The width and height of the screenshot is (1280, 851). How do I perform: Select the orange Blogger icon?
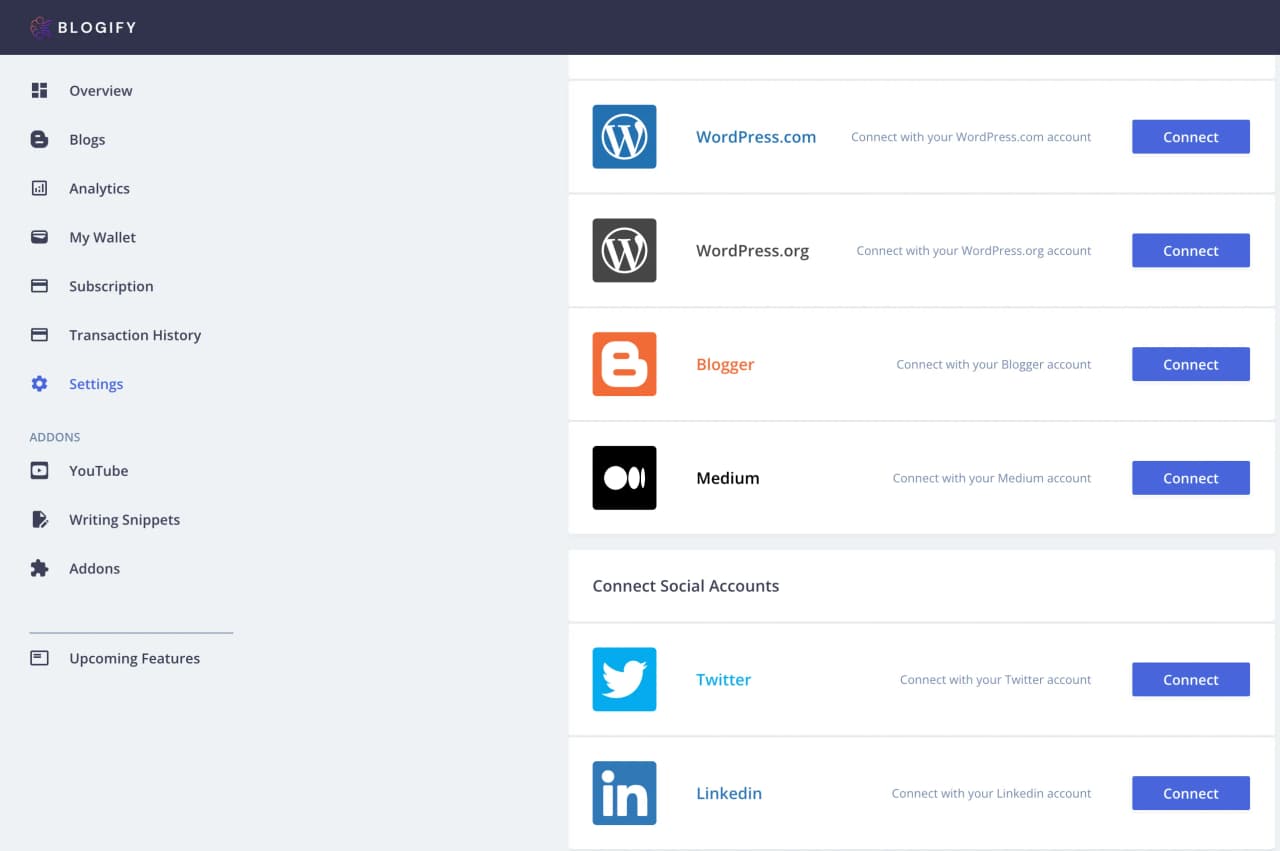coord(624,364)
